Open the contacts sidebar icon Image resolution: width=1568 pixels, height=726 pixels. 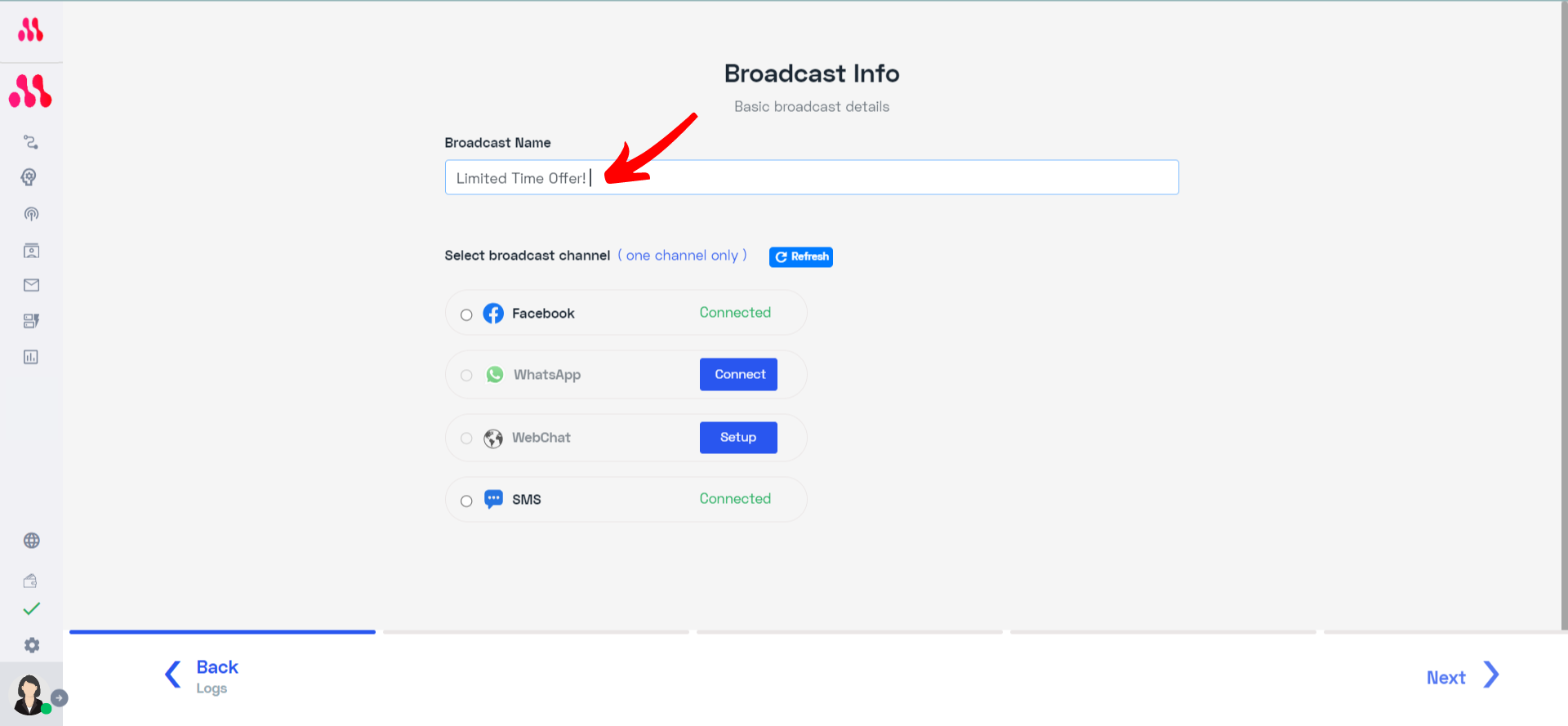tap(31, 251)
